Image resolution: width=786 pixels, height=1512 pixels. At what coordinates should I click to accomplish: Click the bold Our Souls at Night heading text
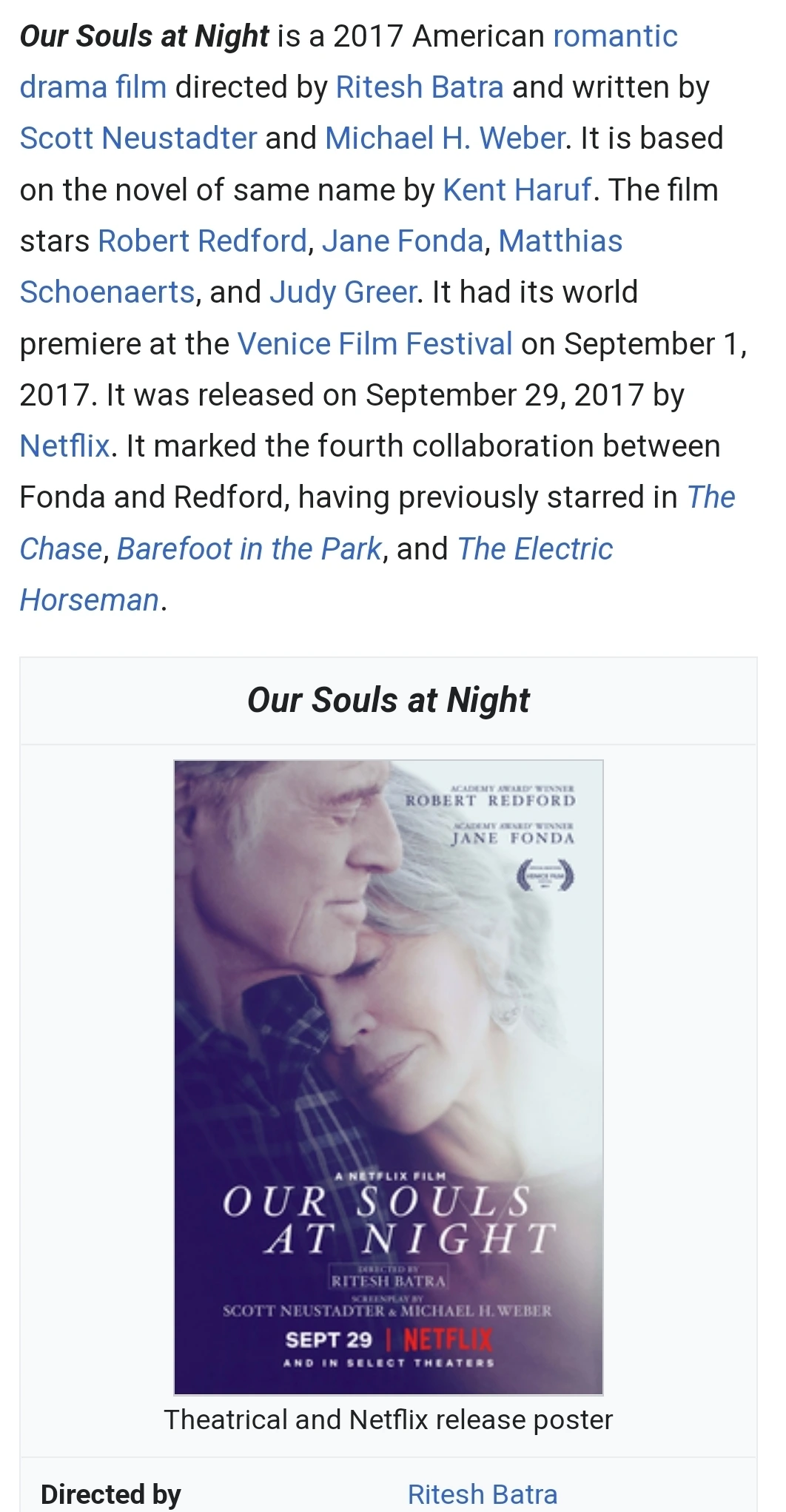click(x=144, y=36)
